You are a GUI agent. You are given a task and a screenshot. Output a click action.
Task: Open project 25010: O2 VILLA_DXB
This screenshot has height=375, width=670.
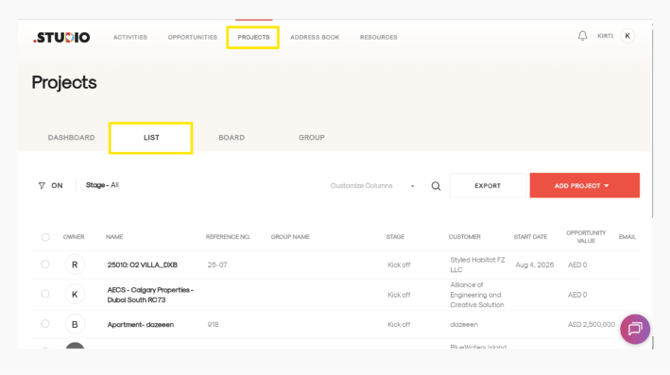142,265
